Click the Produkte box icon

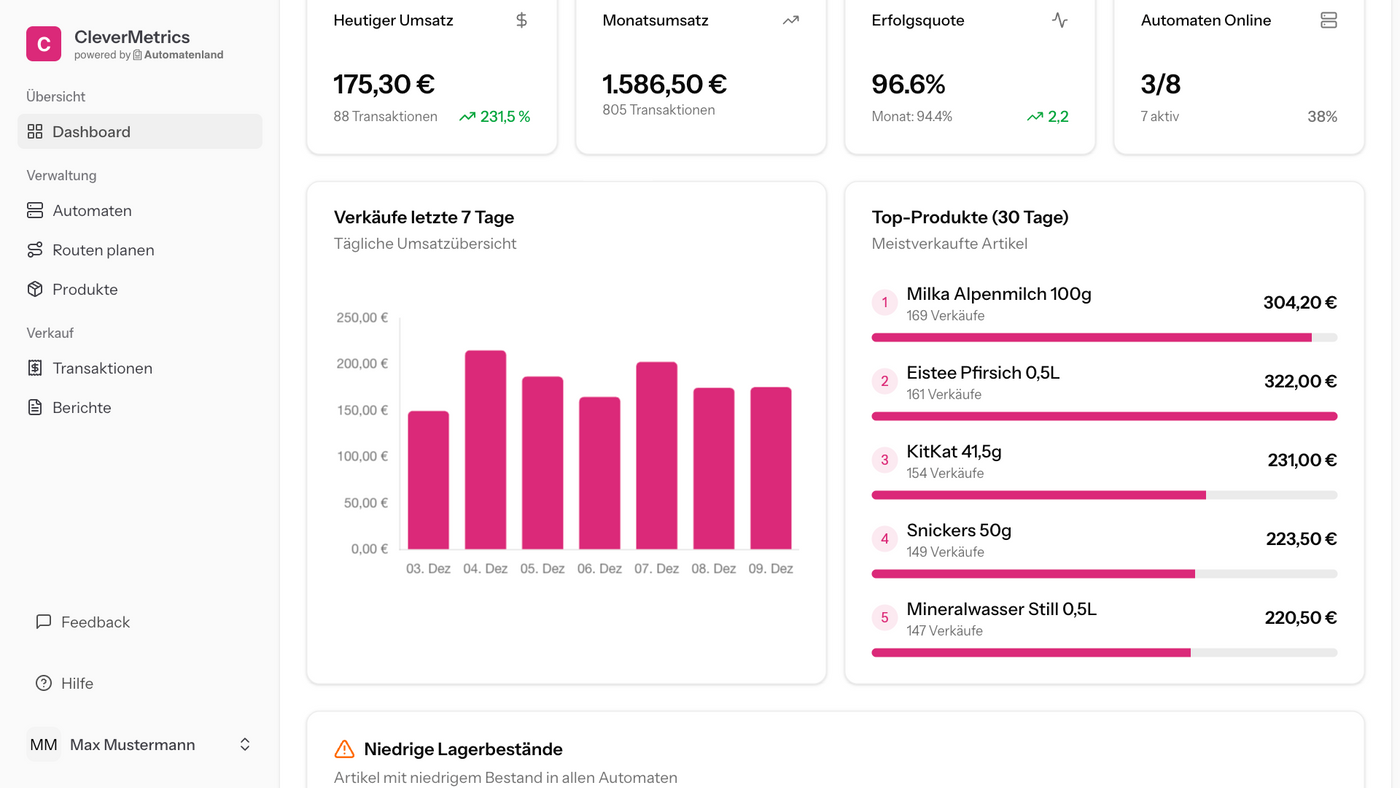point(35,289)
